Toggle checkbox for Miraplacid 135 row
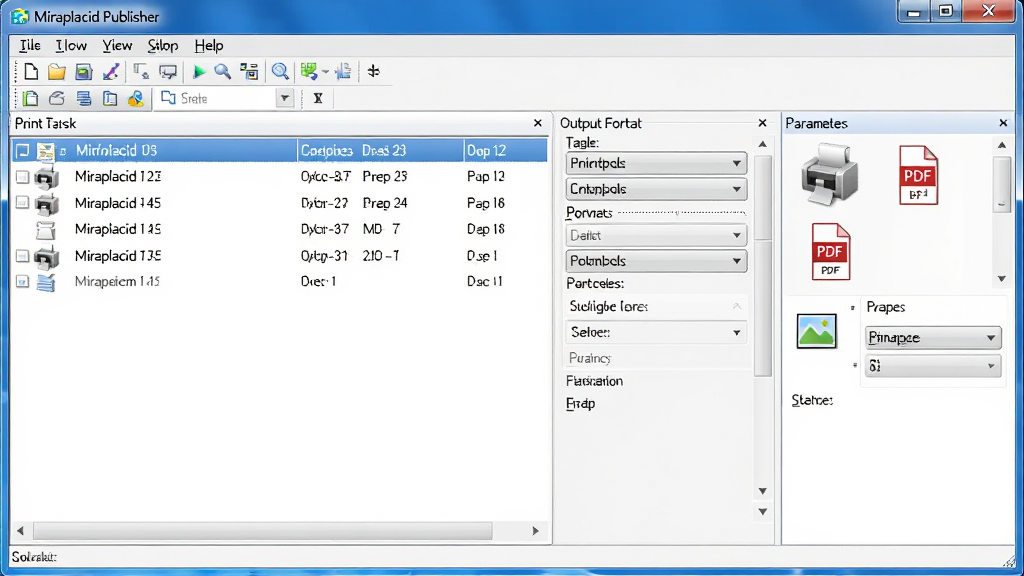Viewport: 1024px width, 576px height. [23, 256]
